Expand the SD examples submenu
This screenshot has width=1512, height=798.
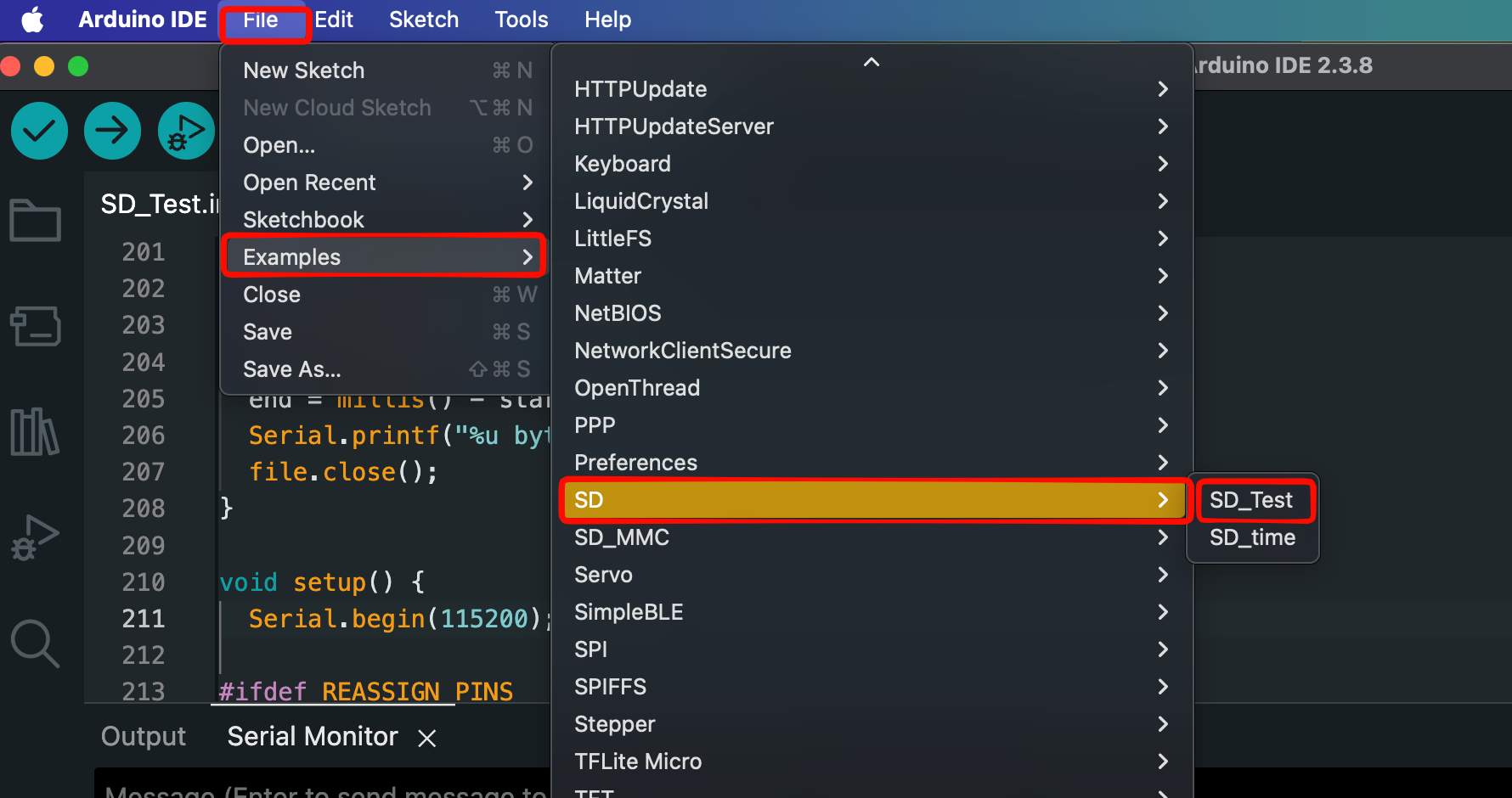872,500
